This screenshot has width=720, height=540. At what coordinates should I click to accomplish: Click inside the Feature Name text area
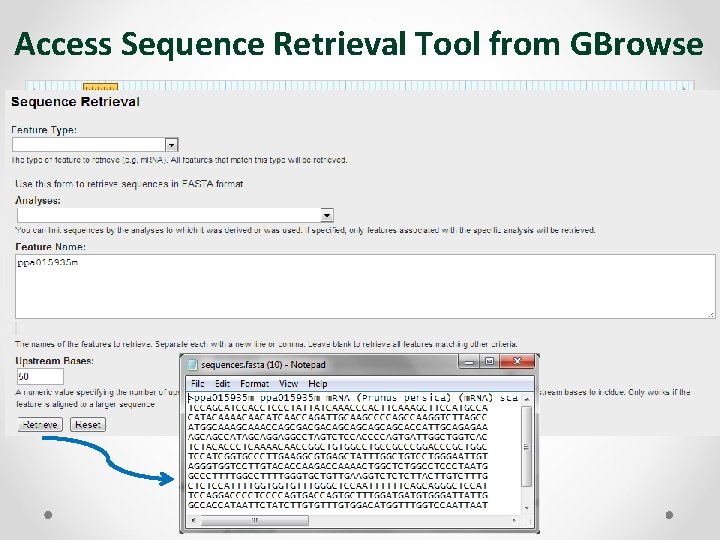tap(365, 287)
